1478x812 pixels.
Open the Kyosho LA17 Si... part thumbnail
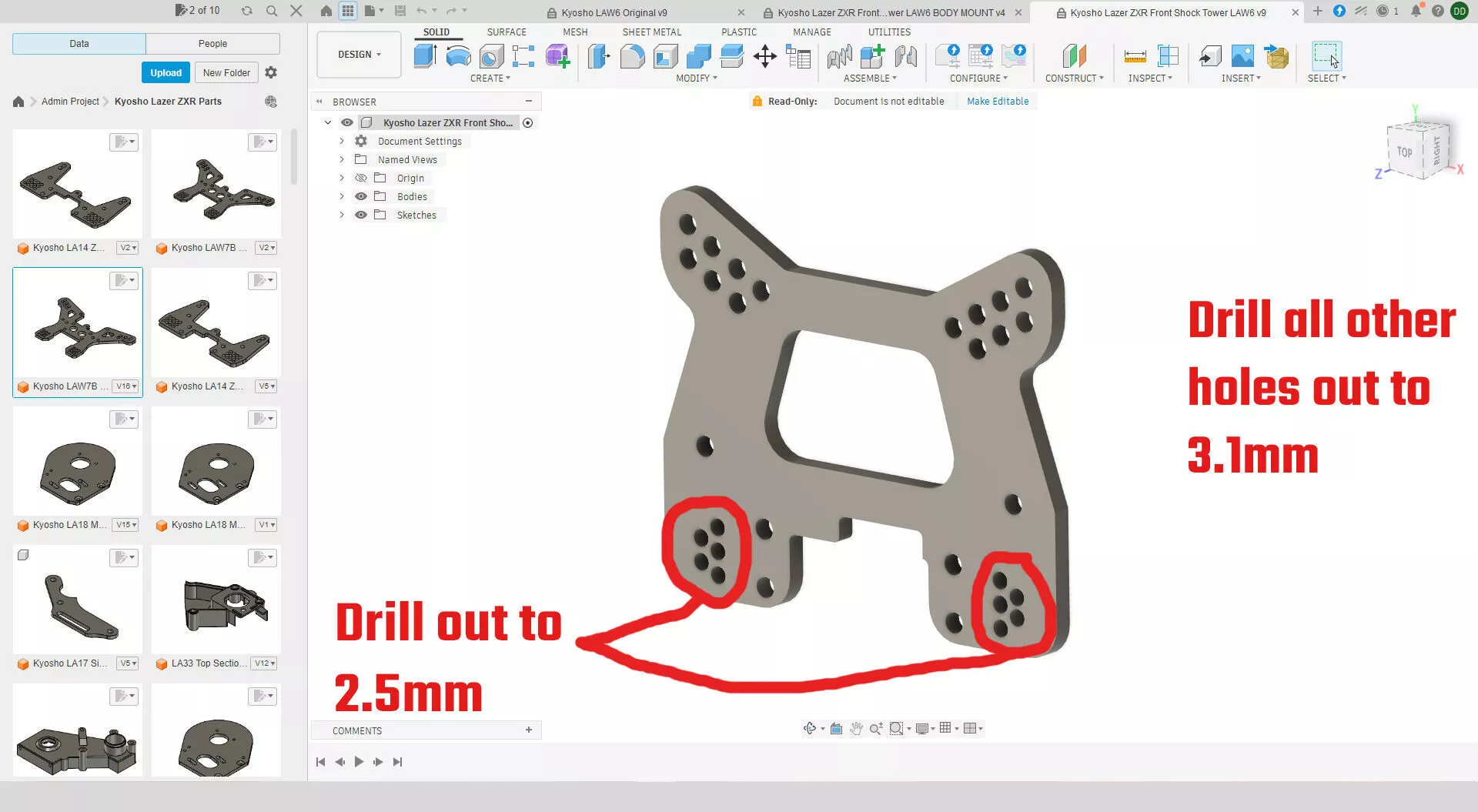78,600
